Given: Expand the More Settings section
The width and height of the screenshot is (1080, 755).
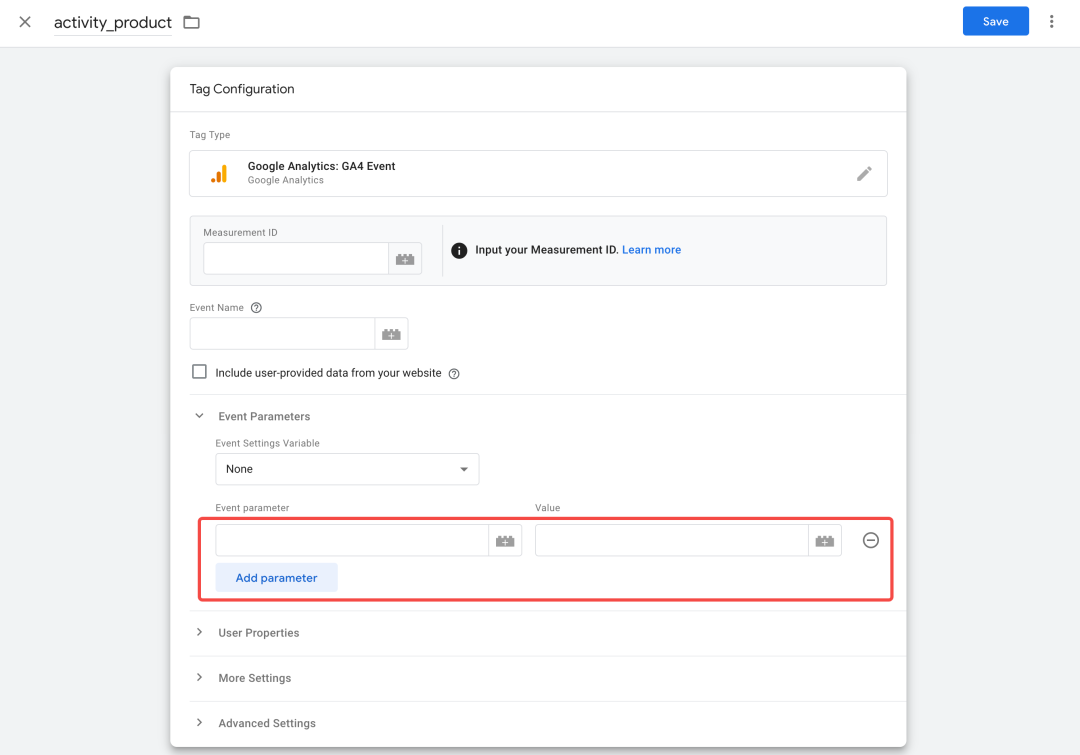Looking at the screenshot, I should tap(199, 678).
